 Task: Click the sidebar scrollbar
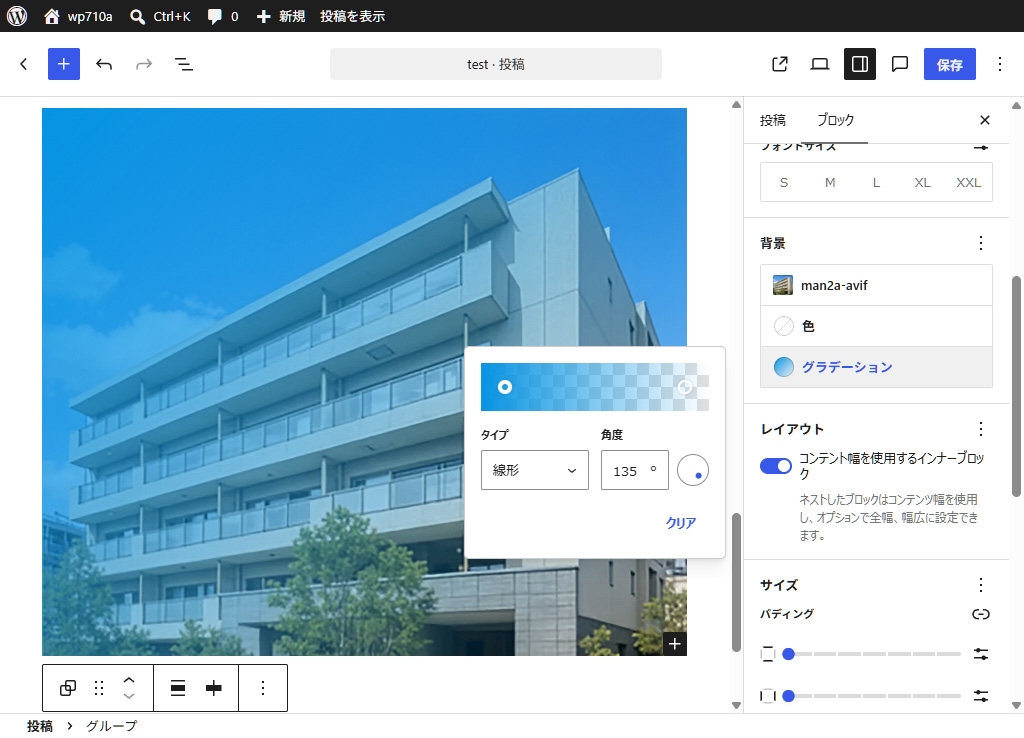click(1016, 386)
